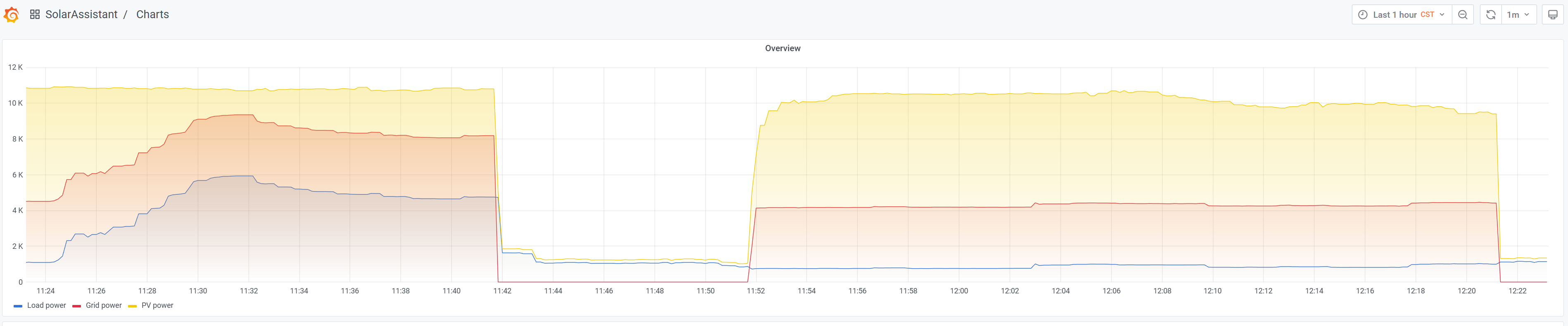The height and width of the screenshot is (326, 1568).
Task: Toggle the Grid power series in legend
Action: pos(103,305)
